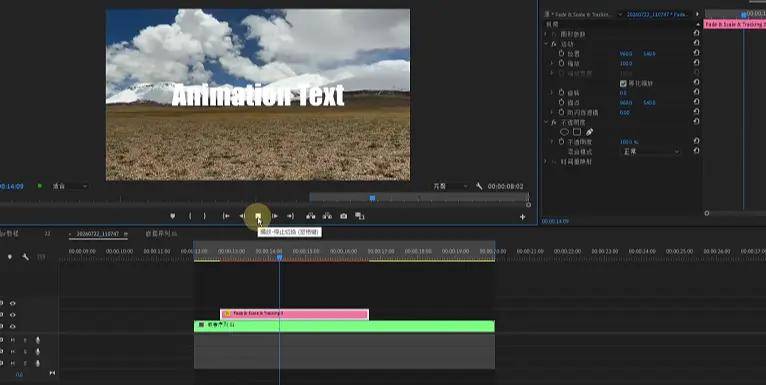
Task: Collapse the opacity effect group
Action: (x=547, y=122)
